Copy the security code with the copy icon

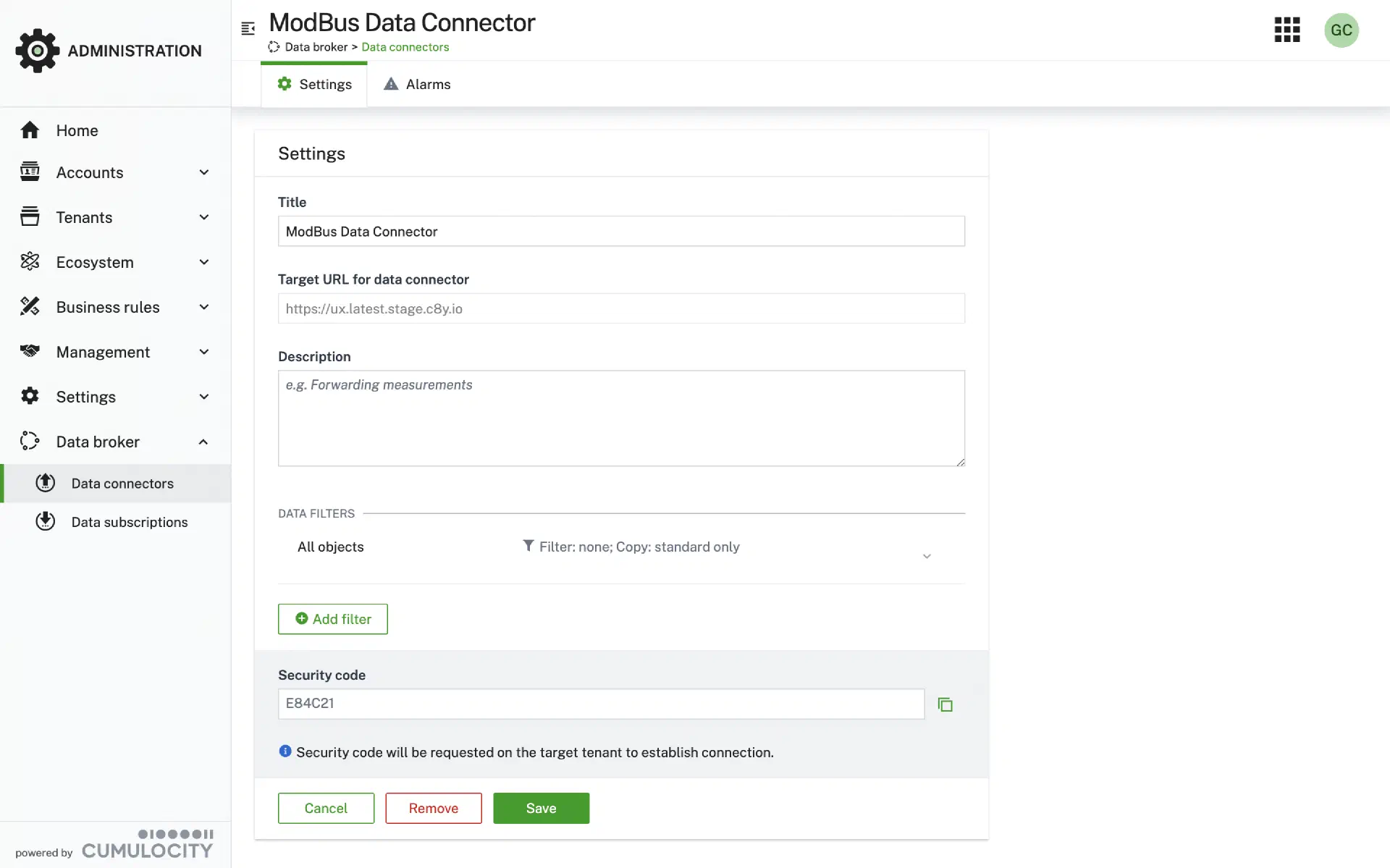pyautogui.click(x=945, y=704)
